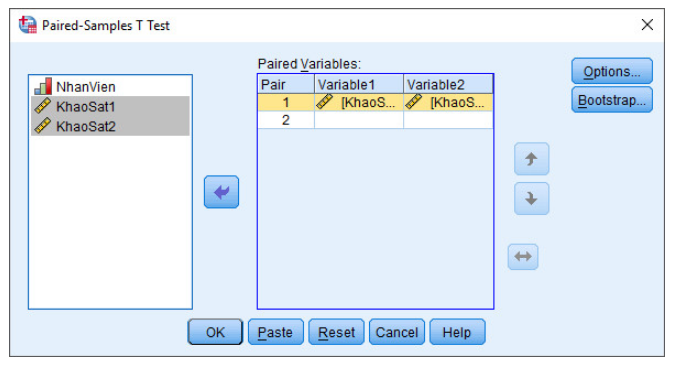The width and height of the screenshot is (681, 373).
Task: Click the ruler icon beside KhaoSat2
Action: 43,126
